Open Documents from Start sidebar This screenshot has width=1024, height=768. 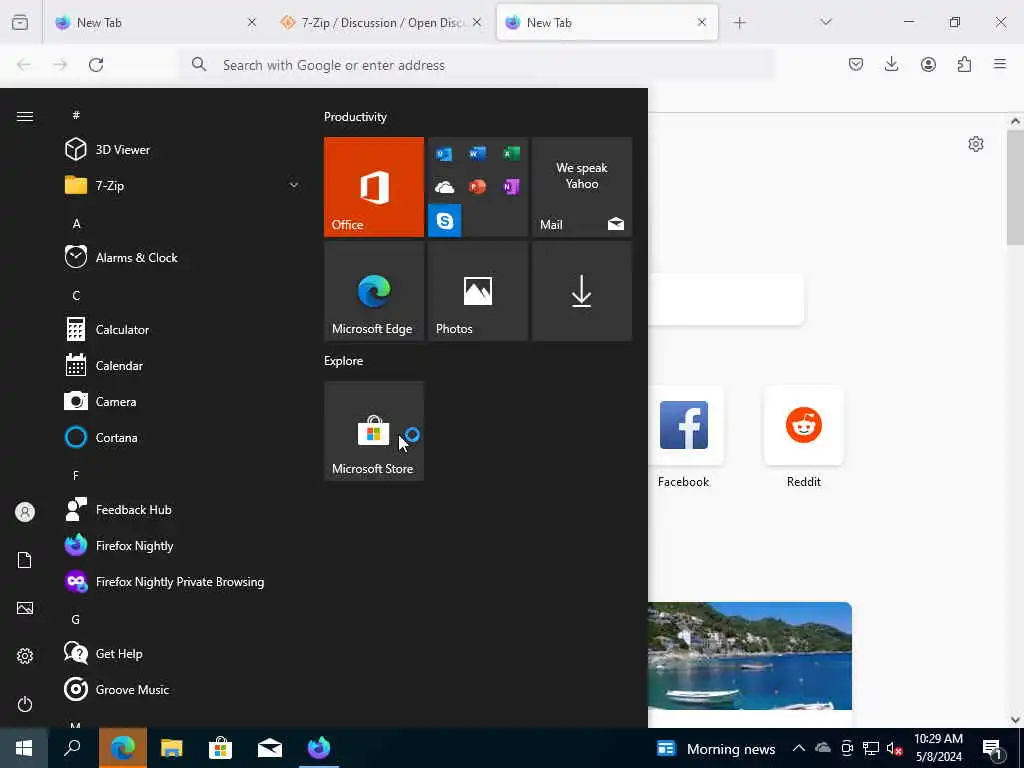tap(25, 560)
